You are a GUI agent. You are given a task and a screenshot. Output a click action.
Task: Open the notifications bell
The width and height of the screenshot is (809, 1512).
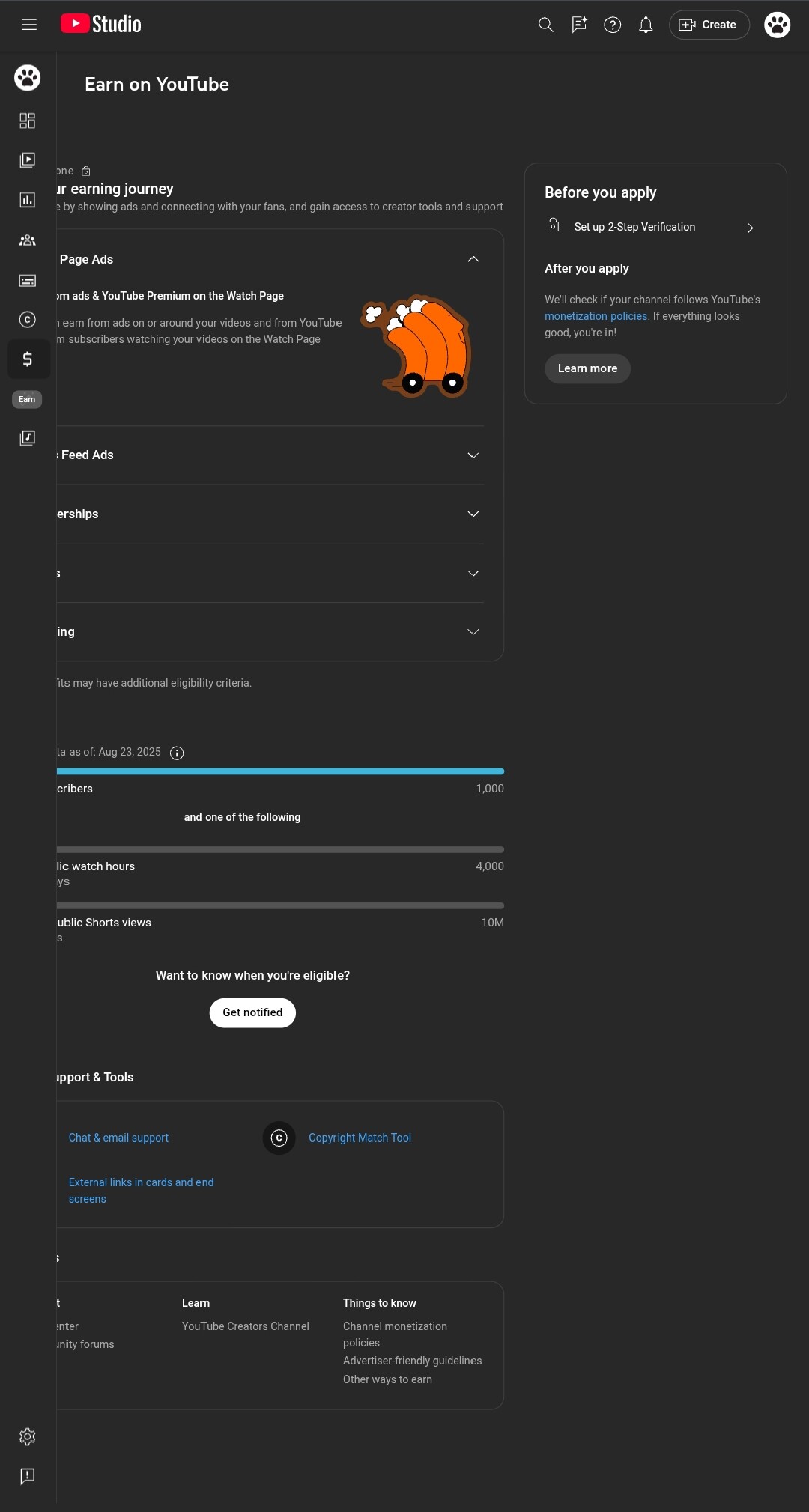click(646, 25)
